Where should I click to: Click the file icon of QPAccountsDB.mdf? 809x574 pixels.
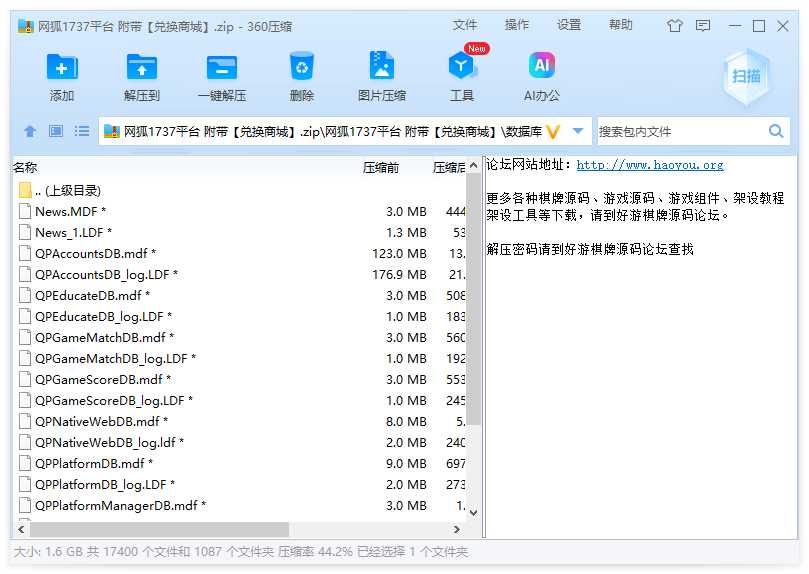(x=25, y=253)
